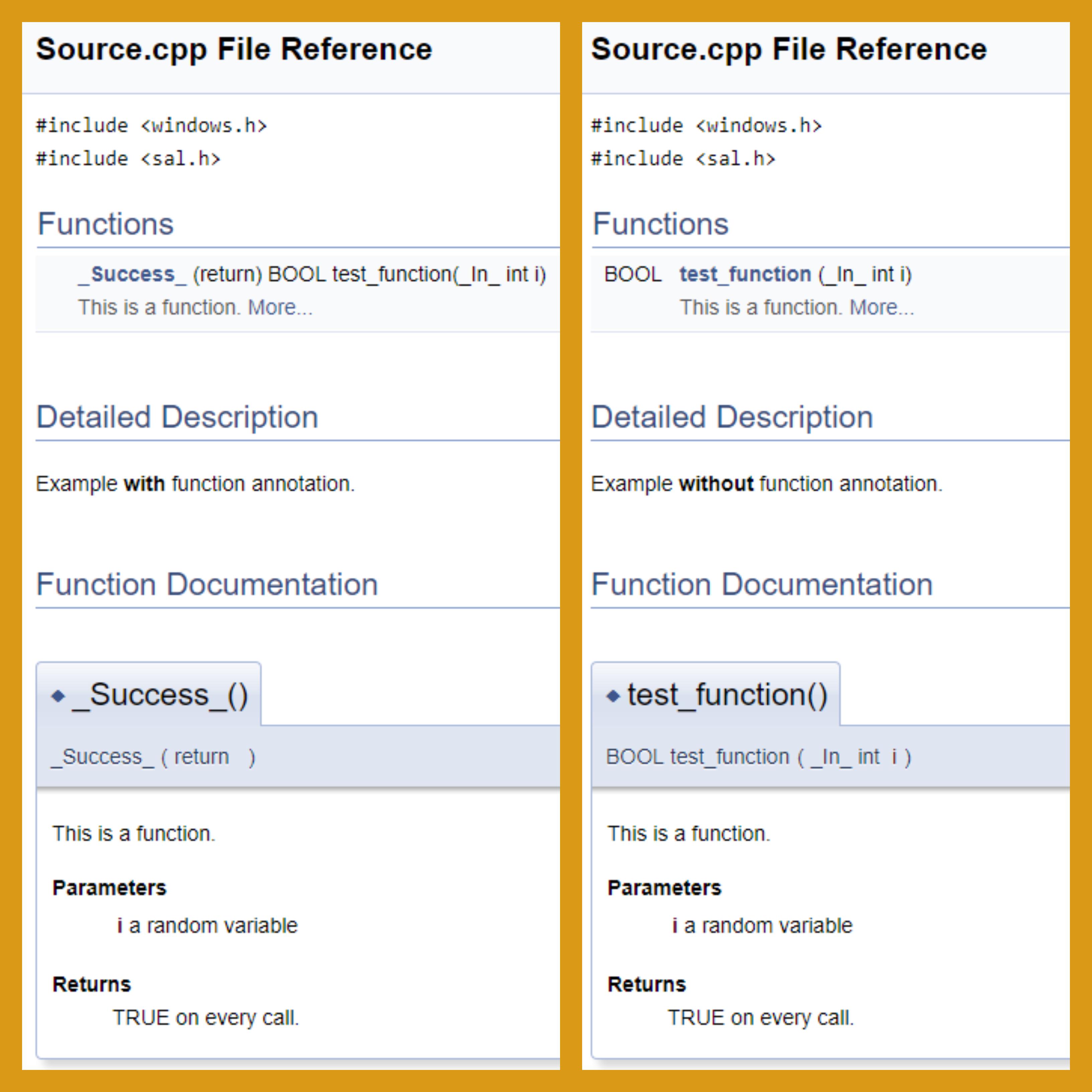
Task: Click left Detailed Description heading
Action: [x=177, y=417]
